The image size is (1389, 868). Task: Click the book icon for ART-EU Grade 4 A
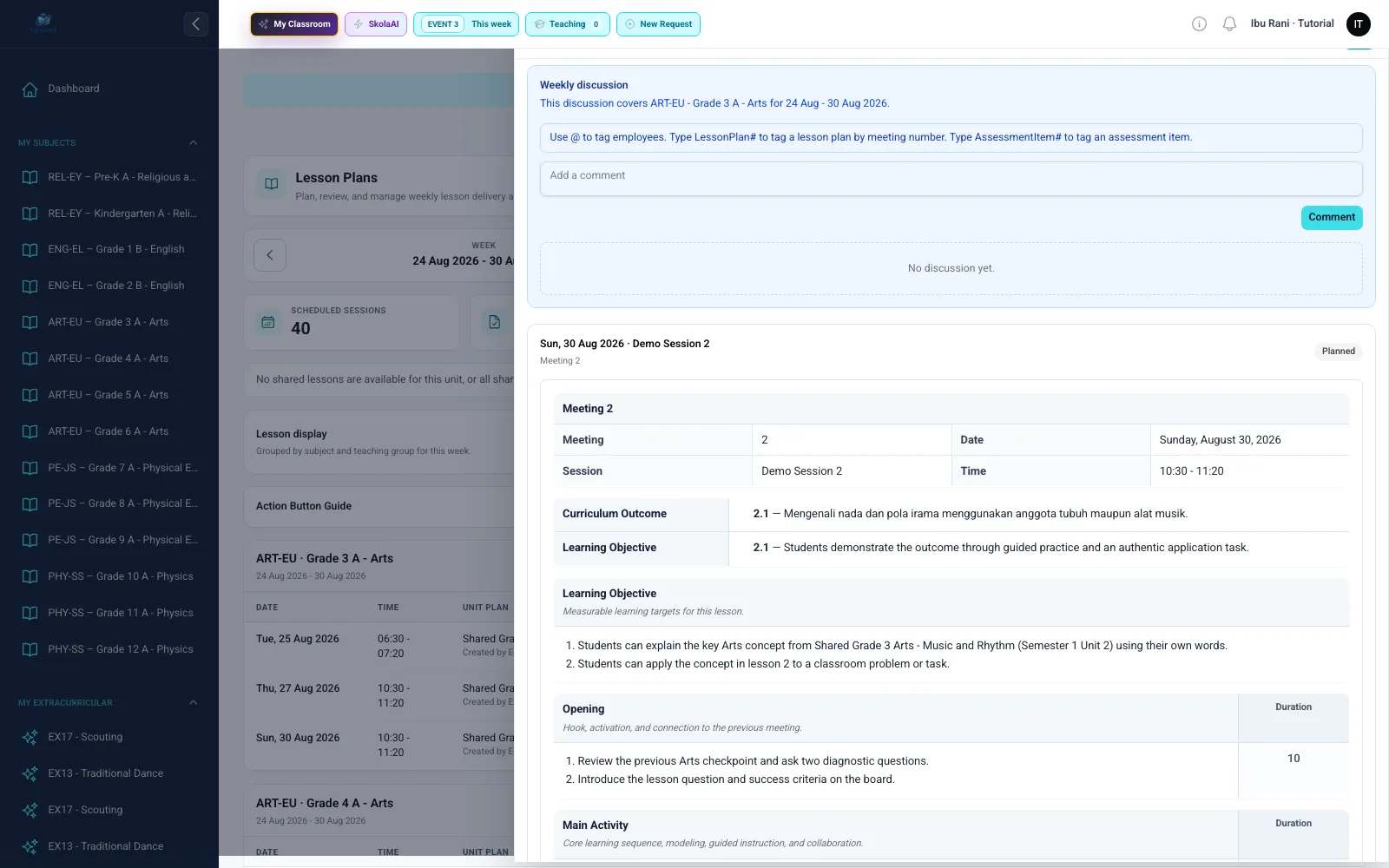pyautogui.click(x=30, y=358)
